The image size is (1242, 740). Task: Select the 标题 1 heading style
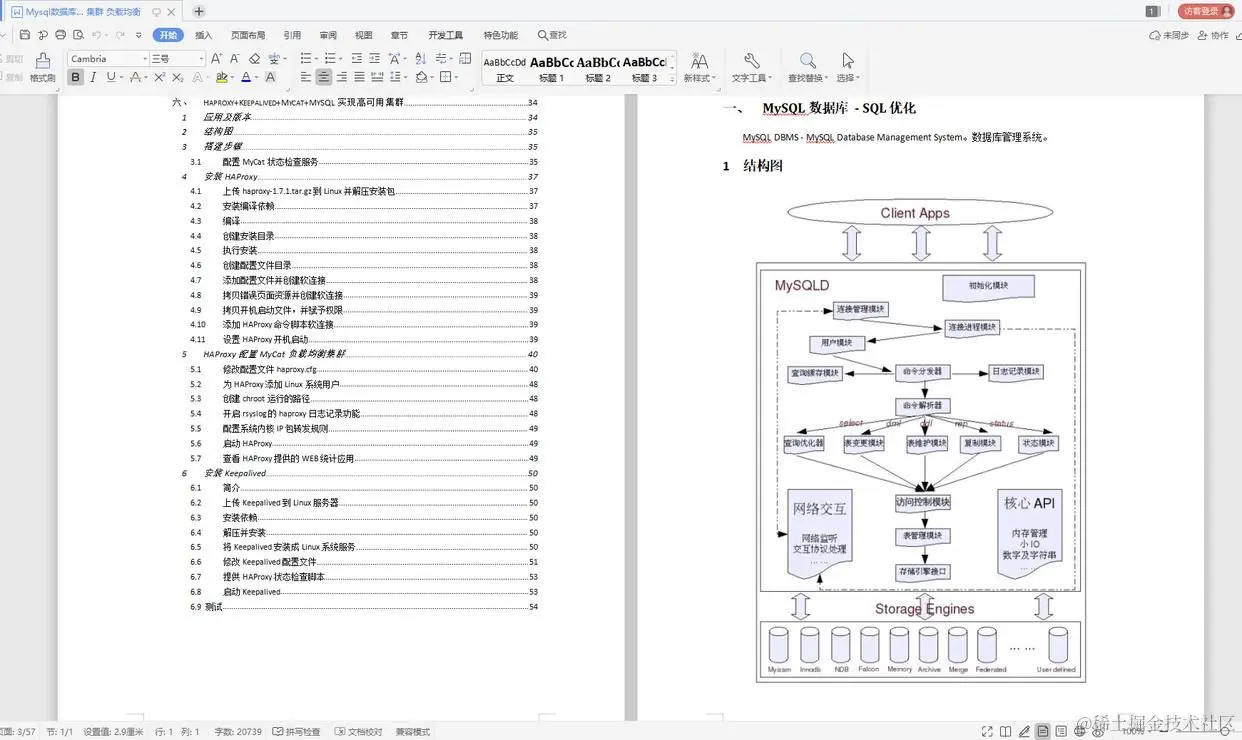[x=552, y=69]
